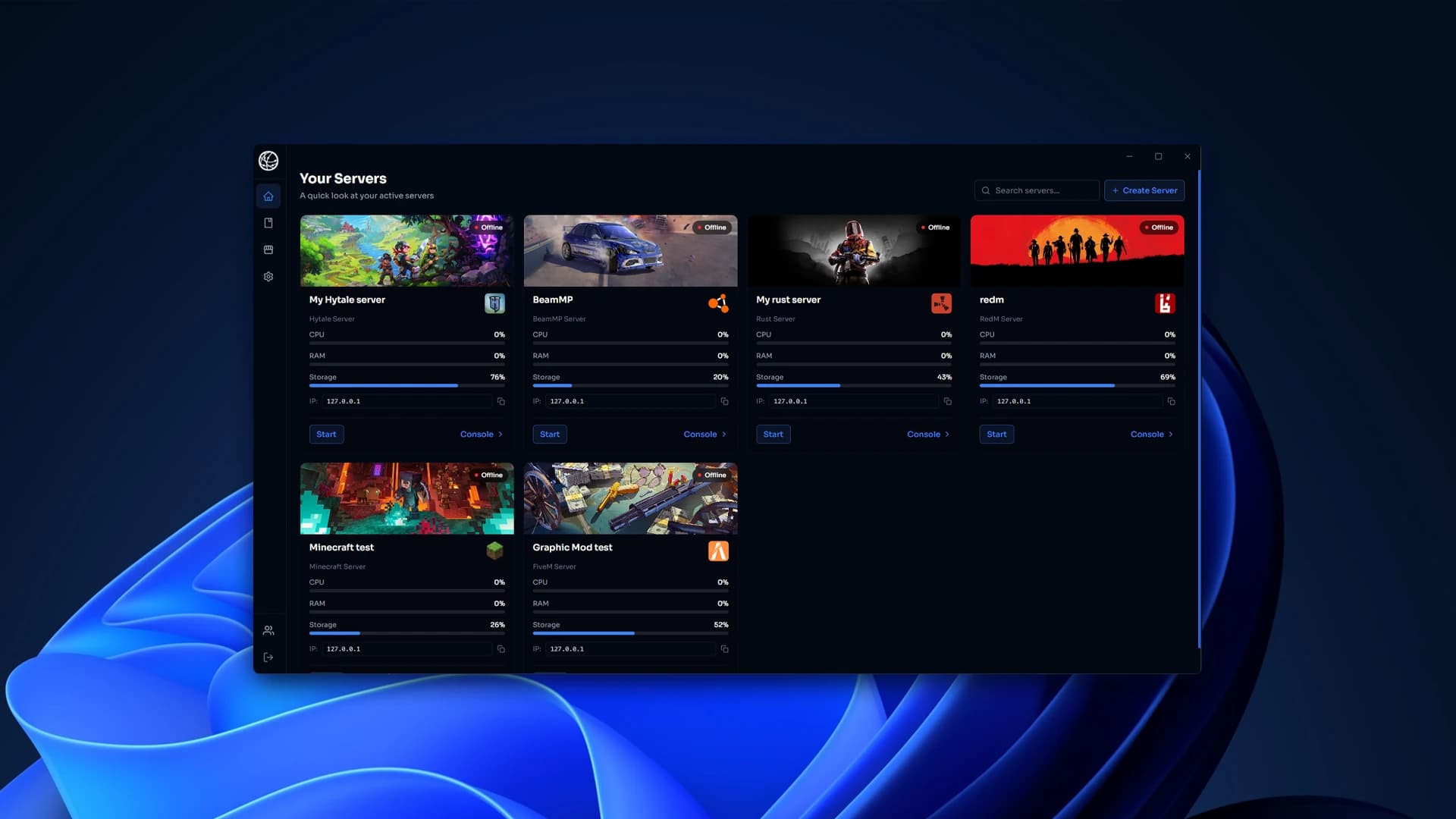The image size is (1456, 819).
Task: Open the Home sidebar icon
Action: [268, 196]
